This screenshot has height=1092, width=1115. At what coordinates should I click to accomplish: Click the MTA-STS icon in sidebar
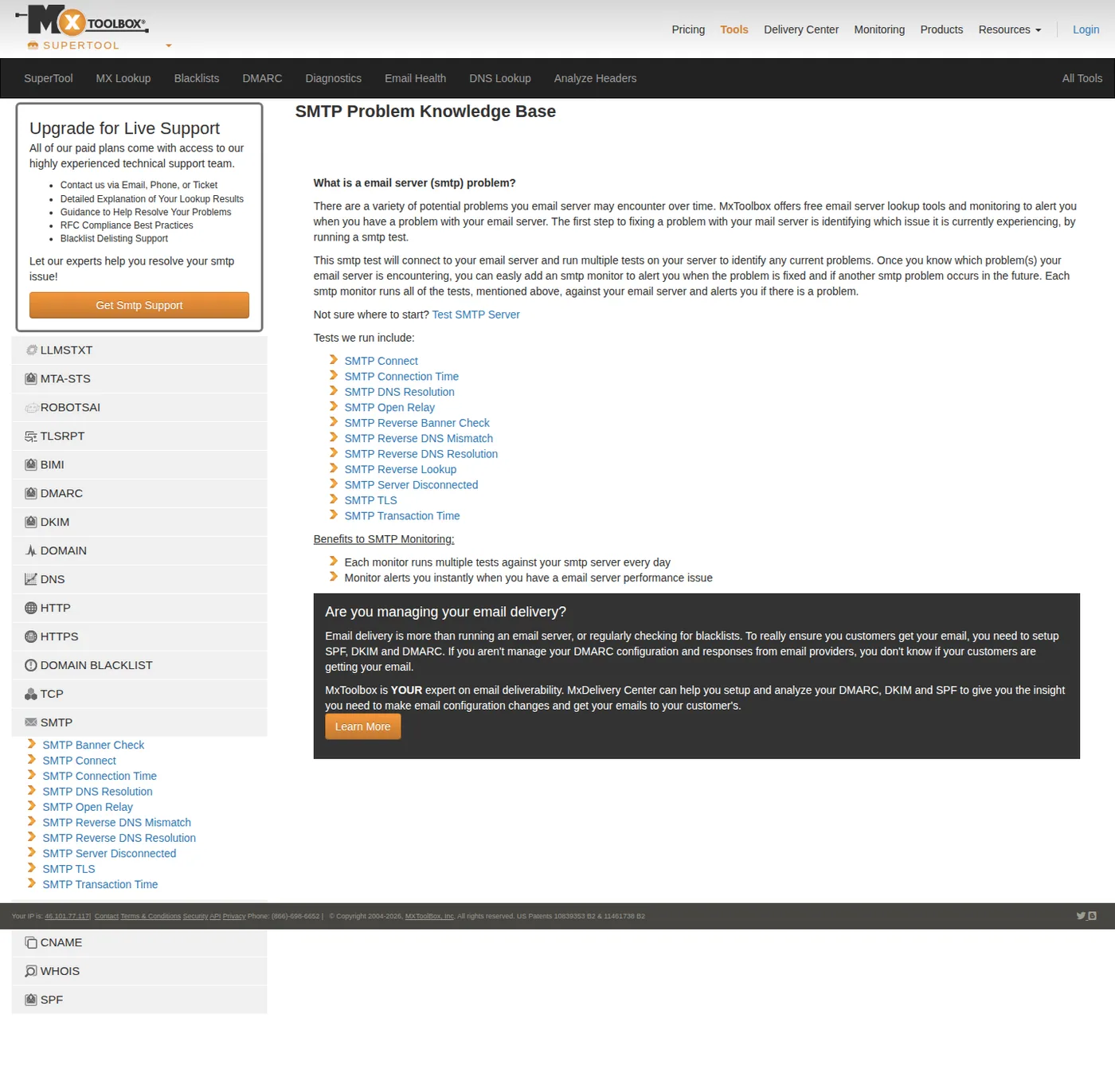31,379
